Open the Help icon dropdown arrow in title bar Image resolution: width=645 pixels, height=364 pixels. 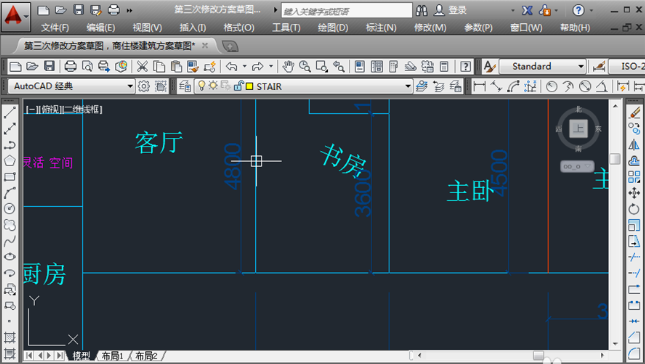click(592, 10)
